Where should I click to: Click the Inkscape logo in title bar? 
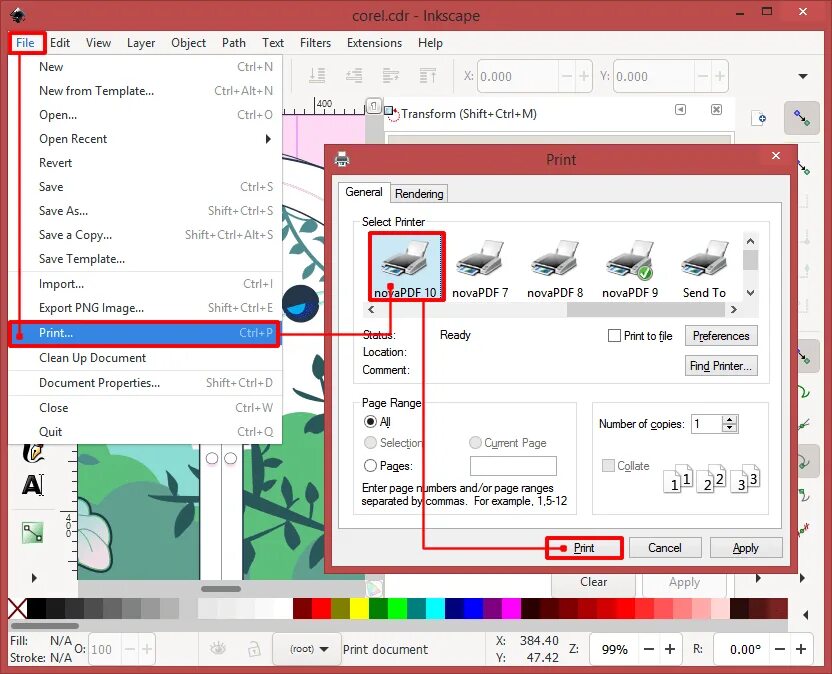18,15
